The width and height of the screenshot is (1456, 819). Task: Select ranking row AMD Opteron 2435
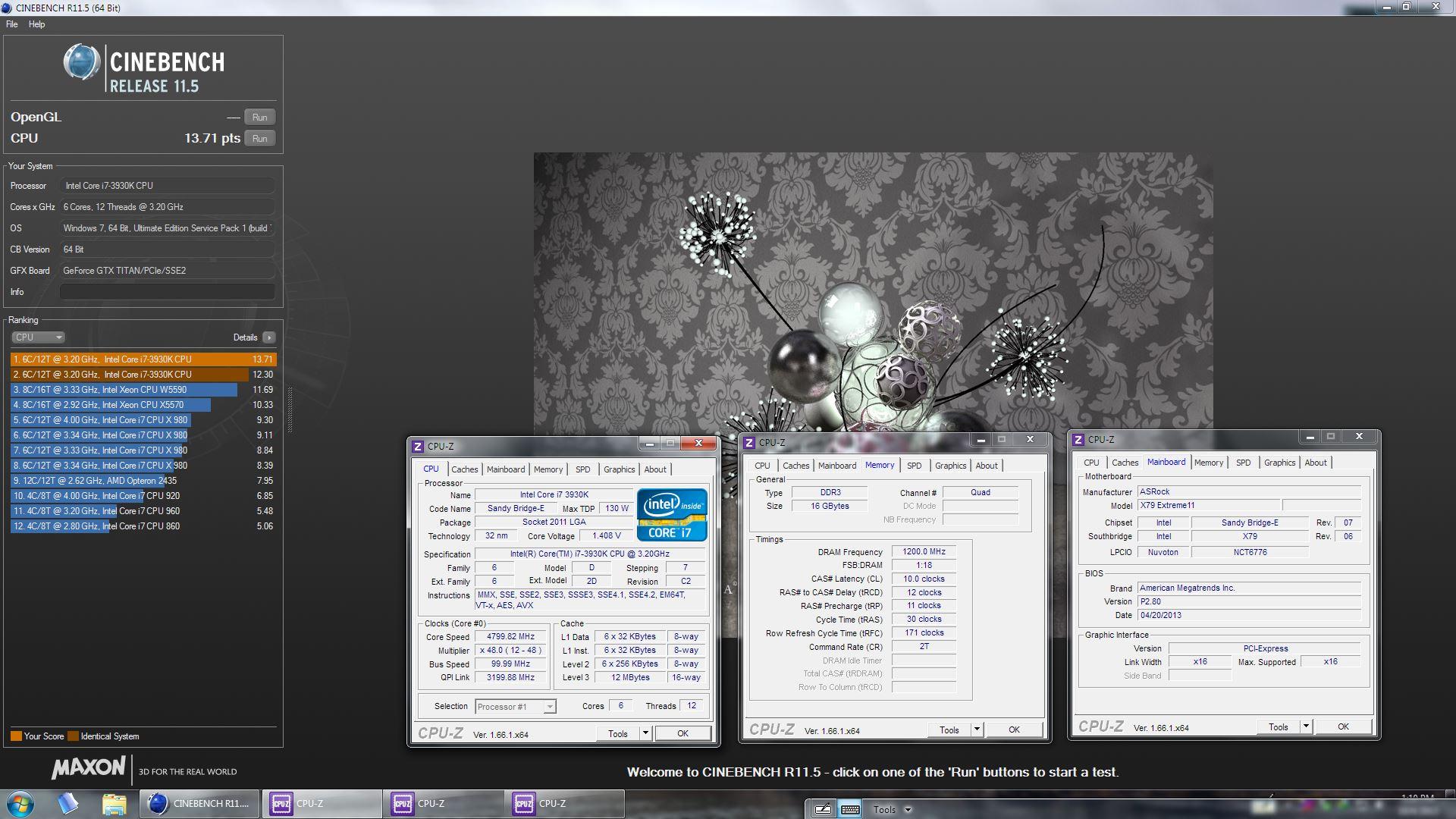pos(143,481)
